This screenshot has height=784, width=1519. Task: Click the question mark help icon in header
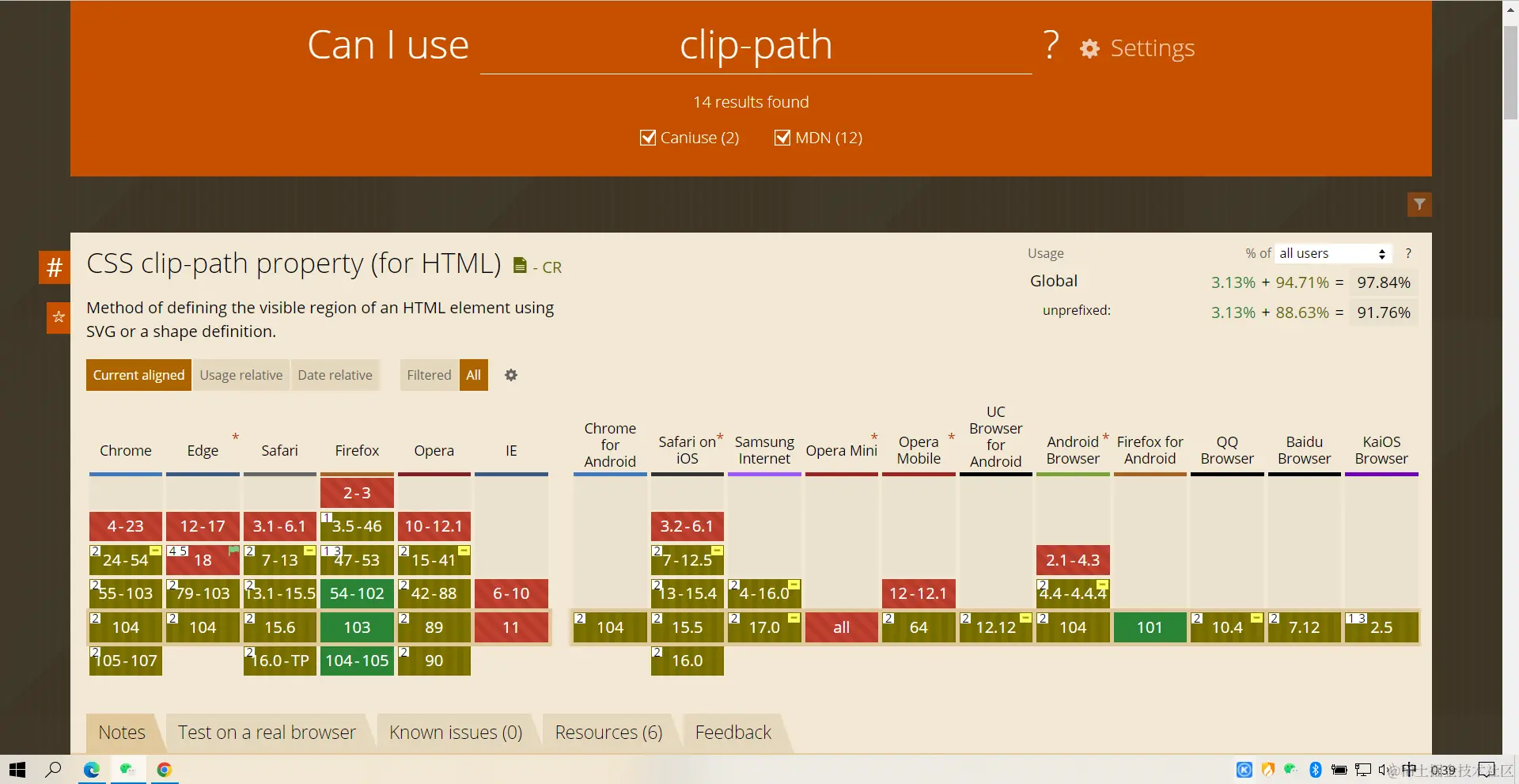pos(1051,46)
